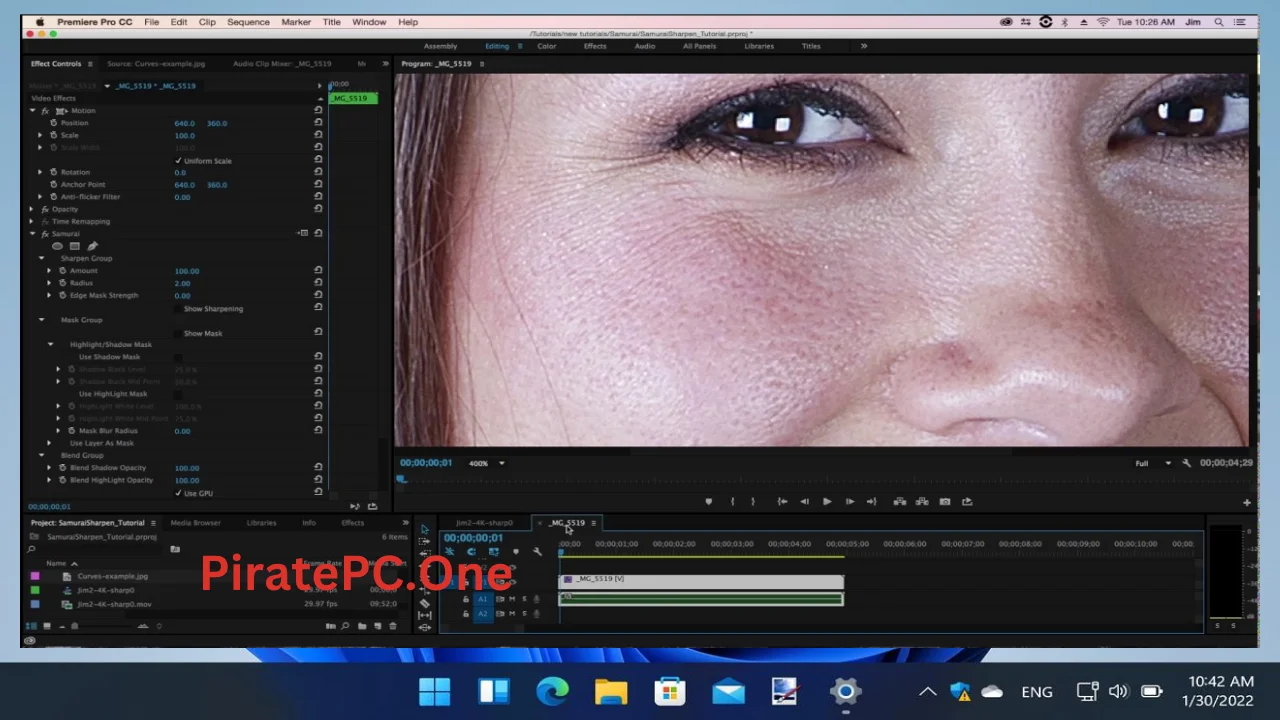
Task: Reset the Position parameter
Action: pyautogui.click(x=318, y=123)
